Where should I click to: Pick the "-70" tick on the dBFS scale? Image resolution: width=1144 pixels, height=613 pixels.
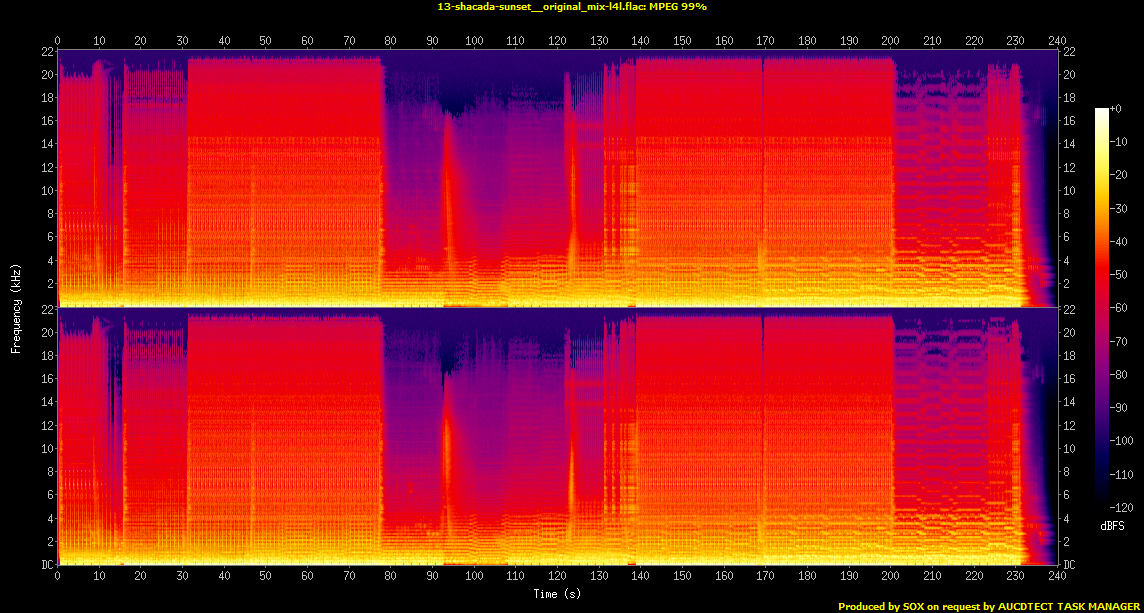(1118, 341)
